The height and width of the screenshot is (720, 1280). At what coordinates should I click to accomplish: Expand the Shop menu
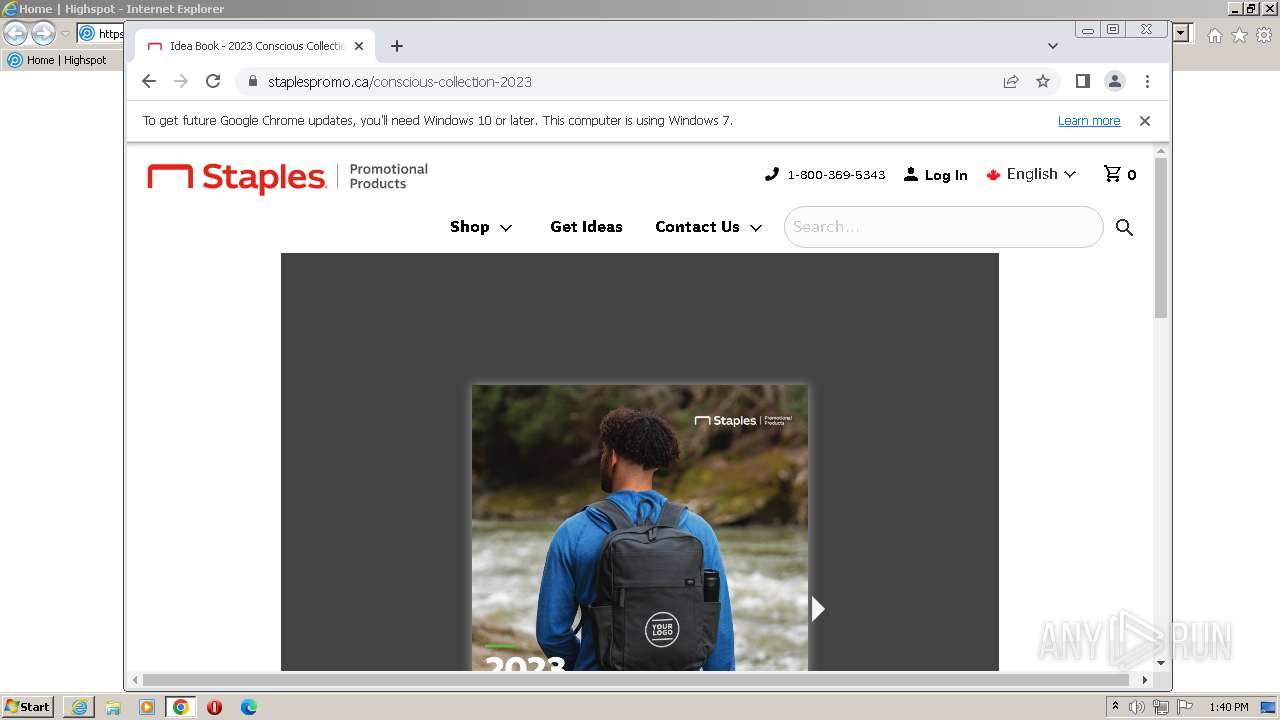pyautogui.click(x=481, y=227)
